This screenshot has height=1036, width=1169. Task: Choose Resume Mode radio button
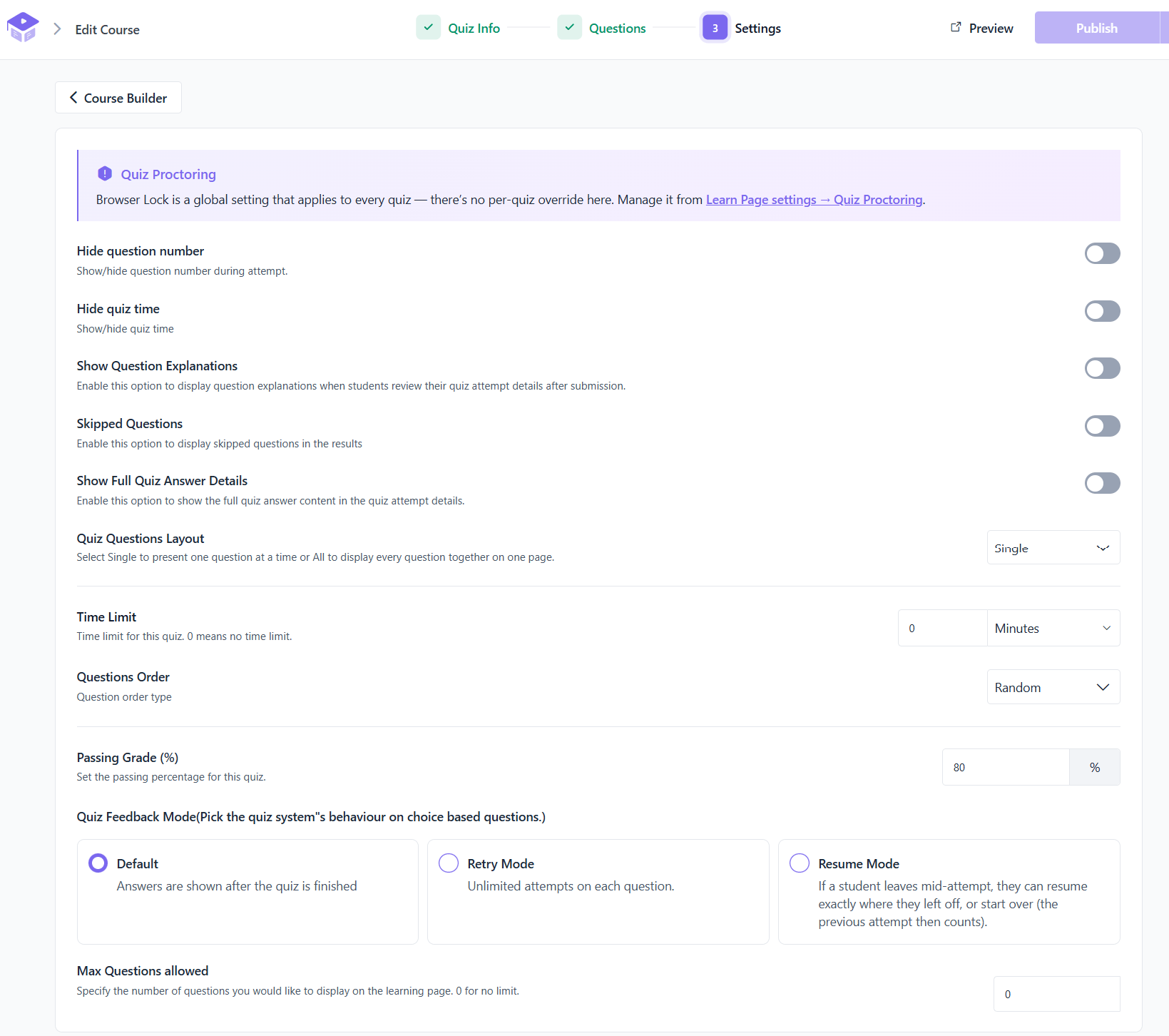pos(800,863)
